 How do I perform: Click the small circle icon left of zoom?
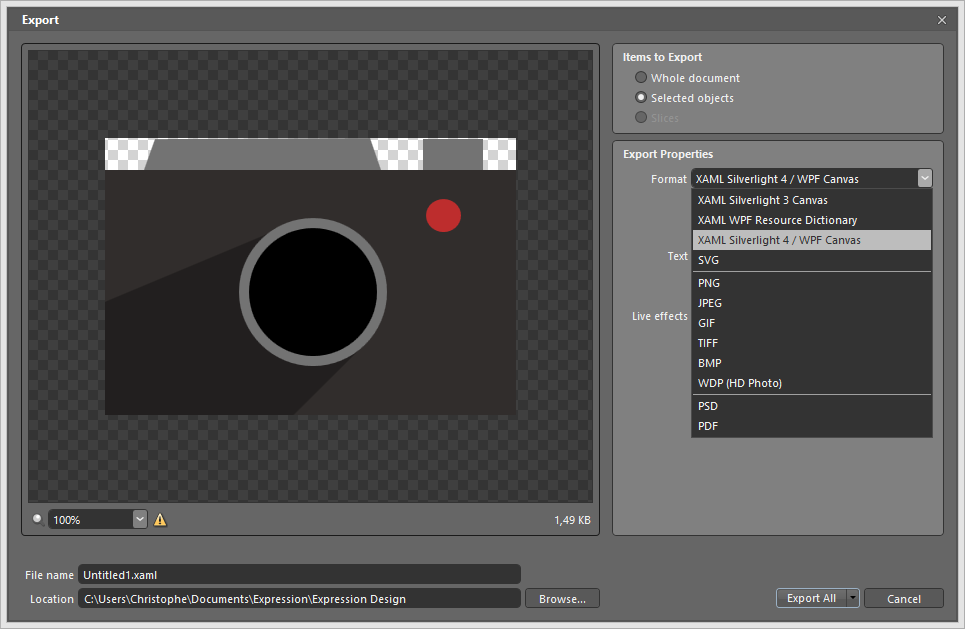tap(38, 519)
